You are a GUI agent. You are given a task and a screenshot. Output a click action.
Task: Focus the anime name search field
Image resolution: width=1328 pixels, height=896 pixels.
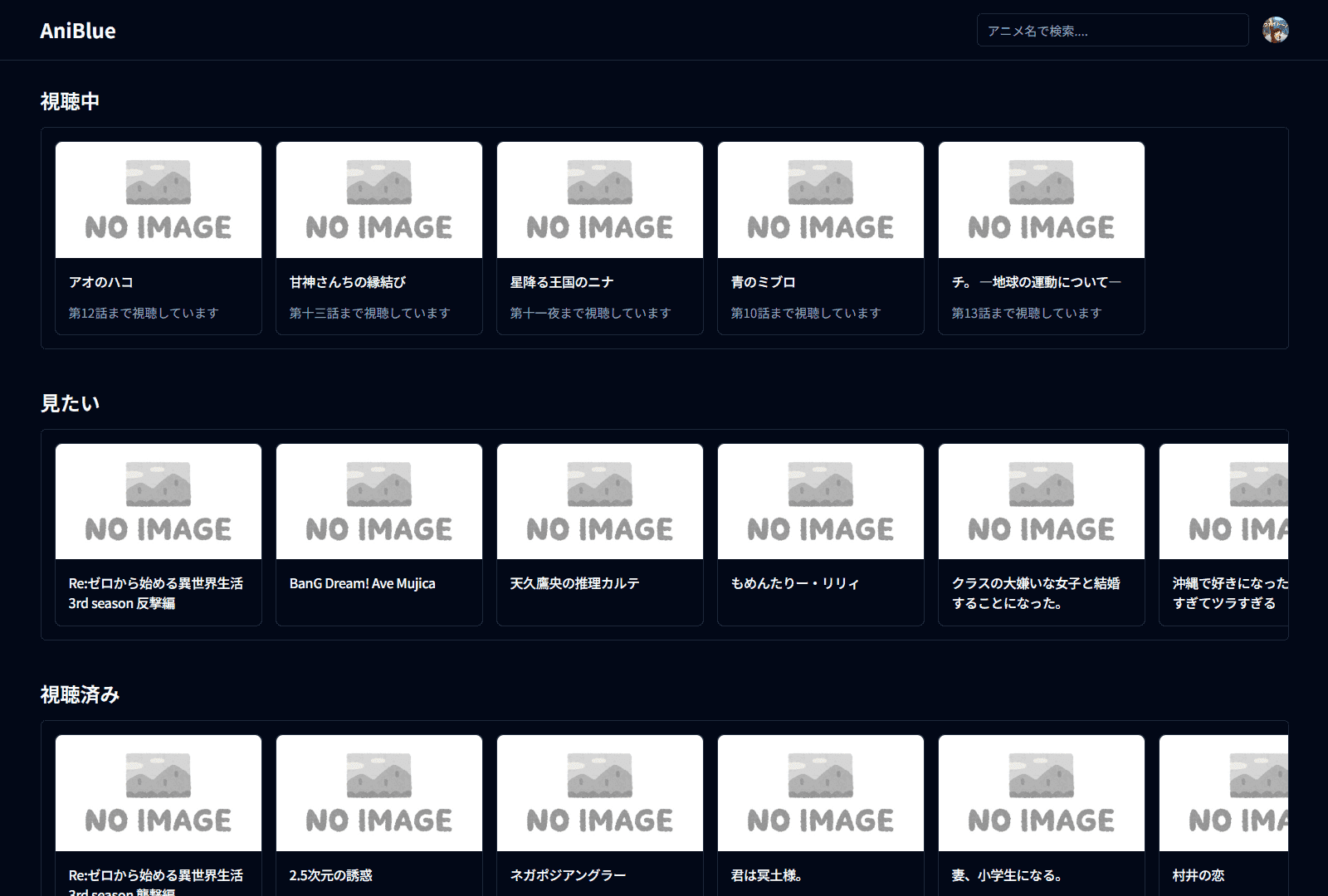tap(1112, 31)
